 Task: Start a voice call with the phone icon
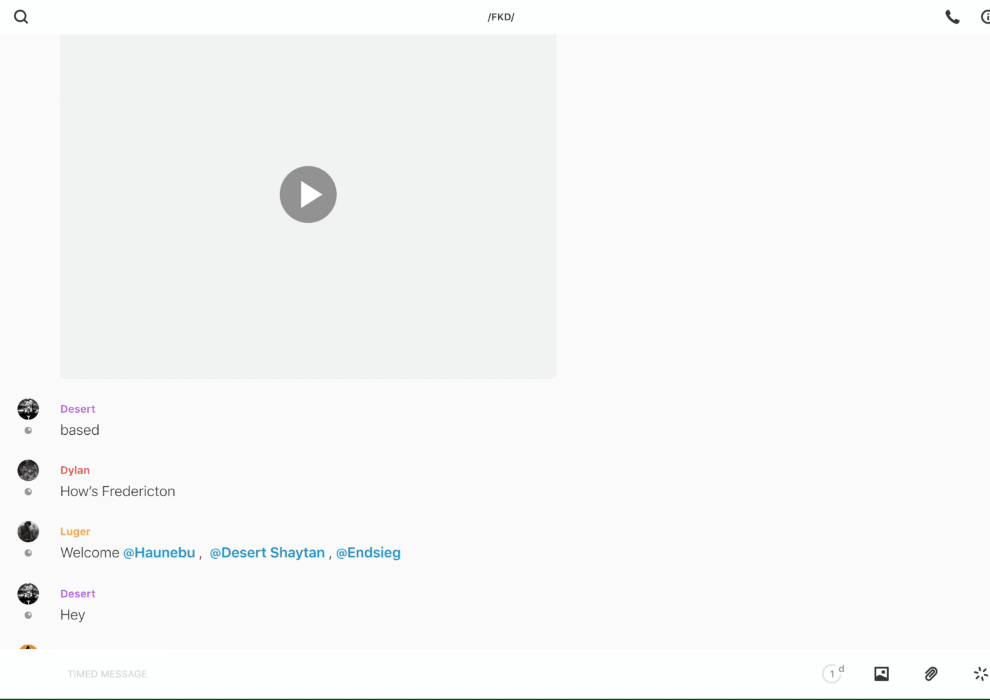click(x=952, y=17)
